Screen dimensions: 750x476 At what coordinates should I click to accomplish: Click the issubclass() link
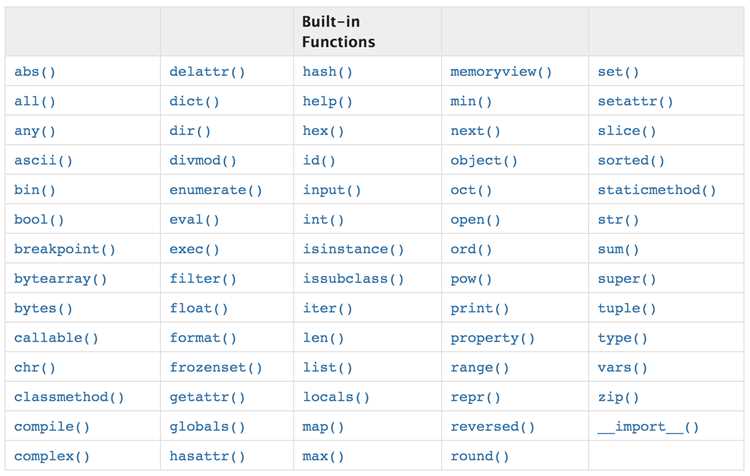click(x=353, y=279)
